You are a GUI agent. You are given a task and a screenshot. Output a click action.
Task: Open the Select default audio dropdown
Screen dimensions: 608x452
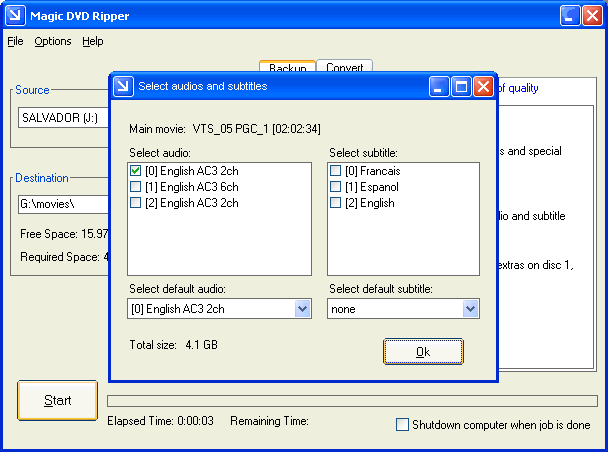pos(302,309)
